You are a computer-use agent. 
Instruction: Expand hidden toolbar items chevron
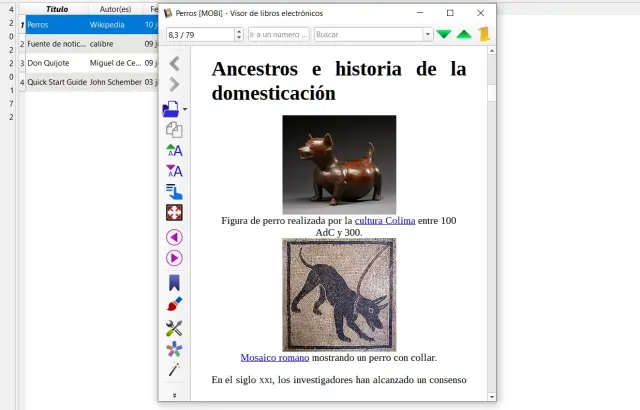pos(174,395)
